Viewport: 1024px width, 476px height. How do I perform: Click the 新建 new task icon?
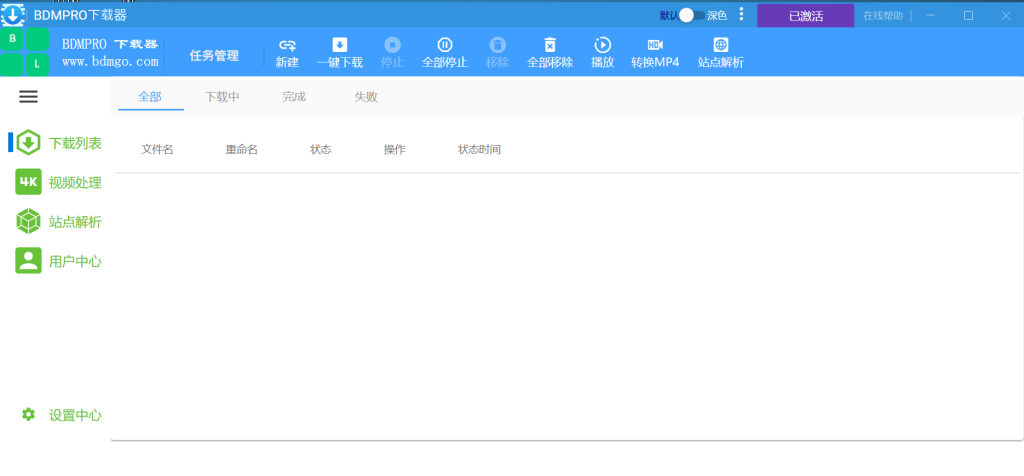click(x=287, y=46)
